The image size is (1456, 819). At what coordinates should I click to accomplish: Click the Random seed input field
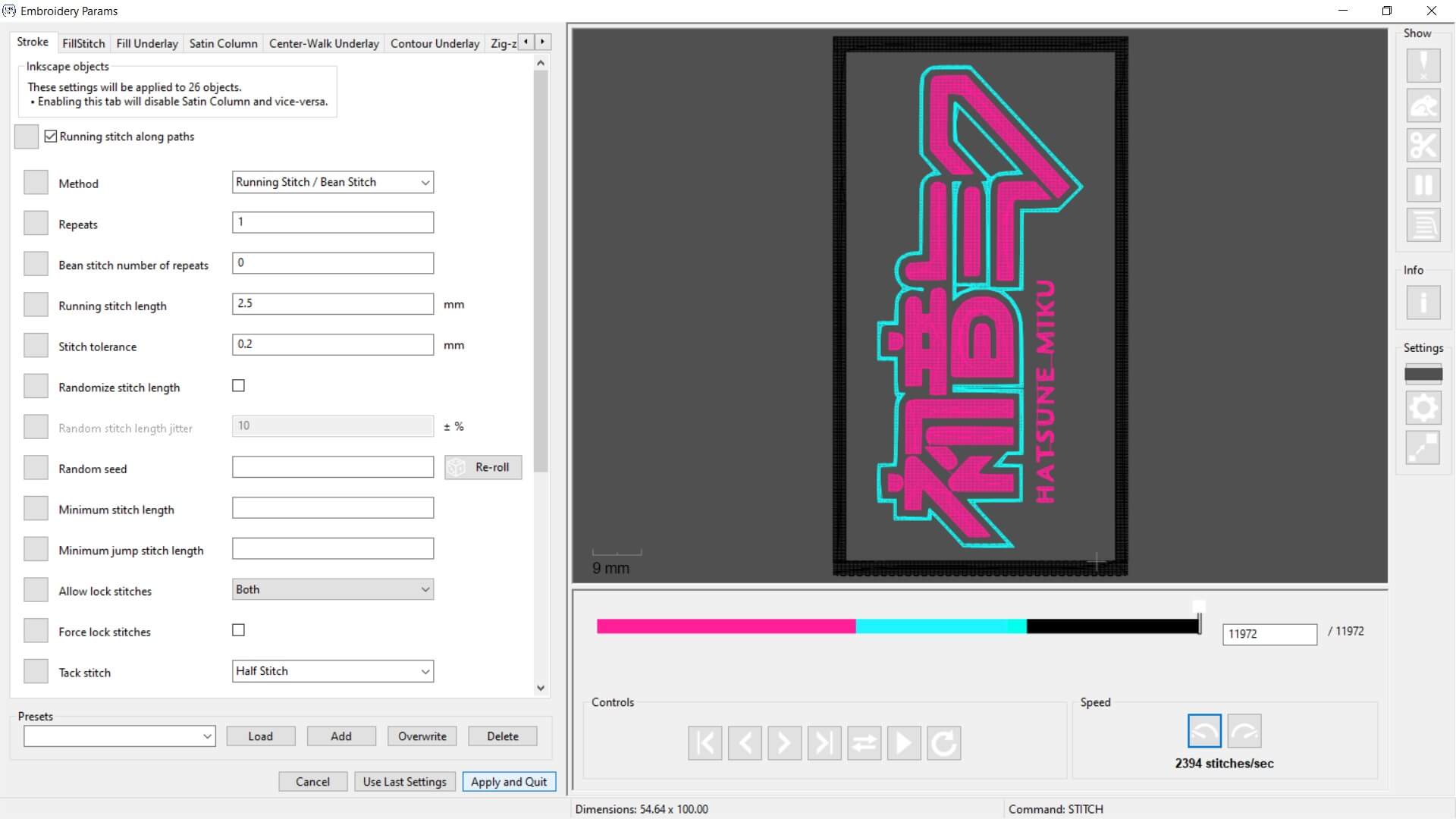333,467
